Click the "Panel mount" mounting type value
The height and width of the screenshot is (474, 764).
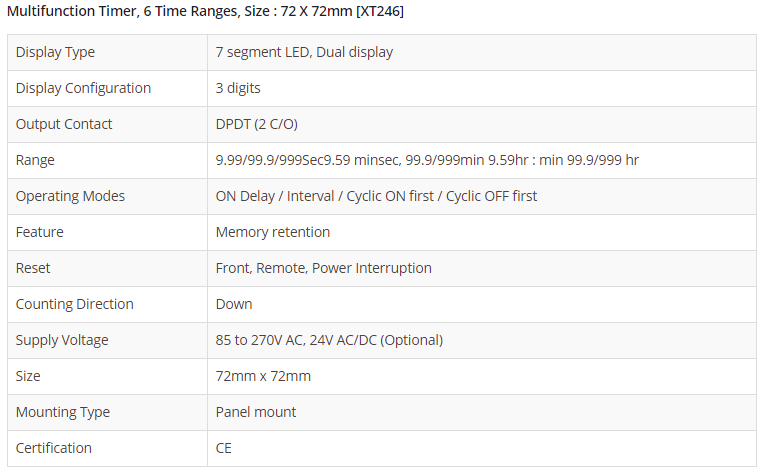(256, 412)
